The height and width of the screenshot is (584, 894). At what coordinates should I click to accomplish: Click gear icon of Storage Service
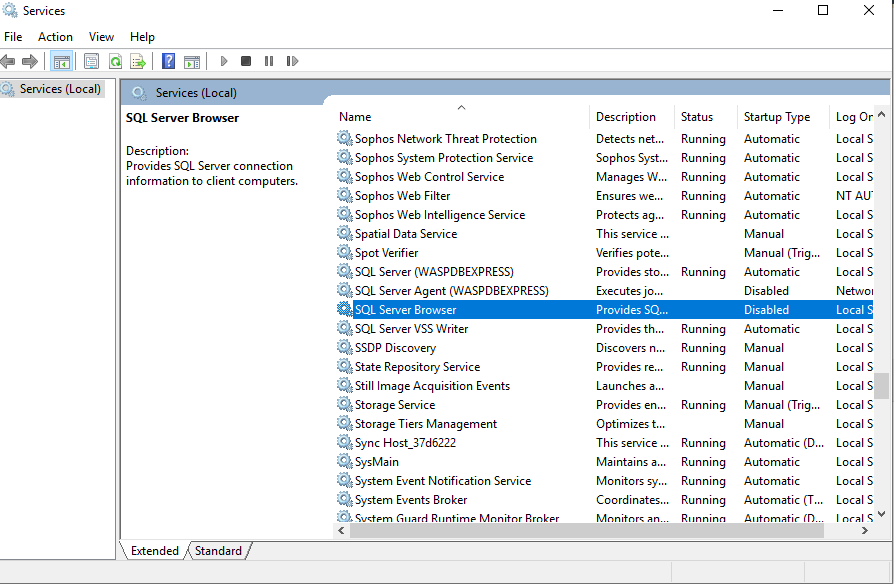344,404
